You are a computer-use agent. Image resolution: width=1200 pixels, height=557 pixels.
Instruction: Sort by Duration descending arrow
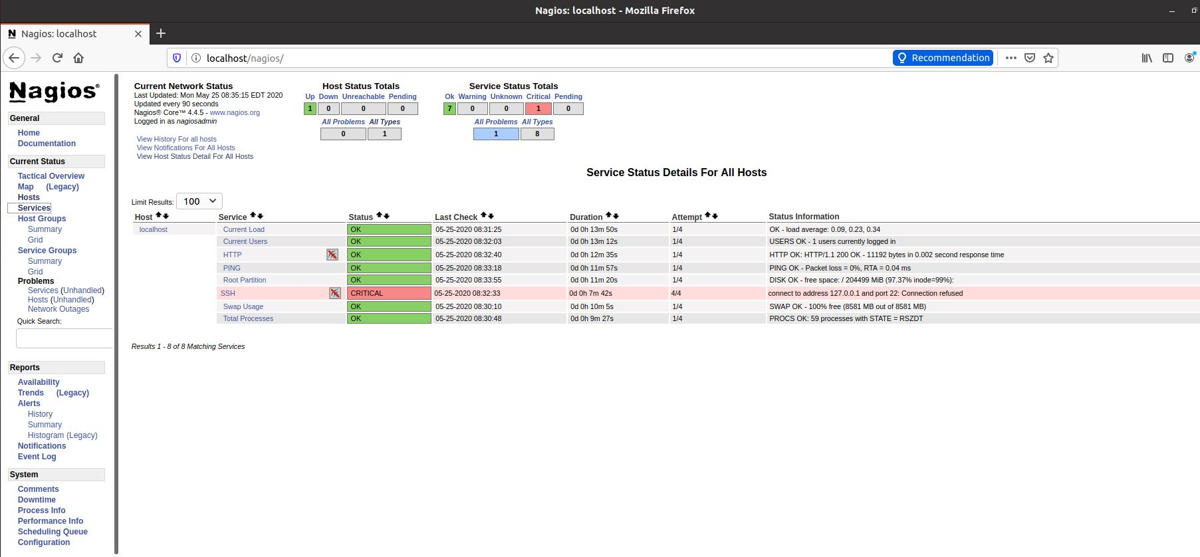coord(616,216)
